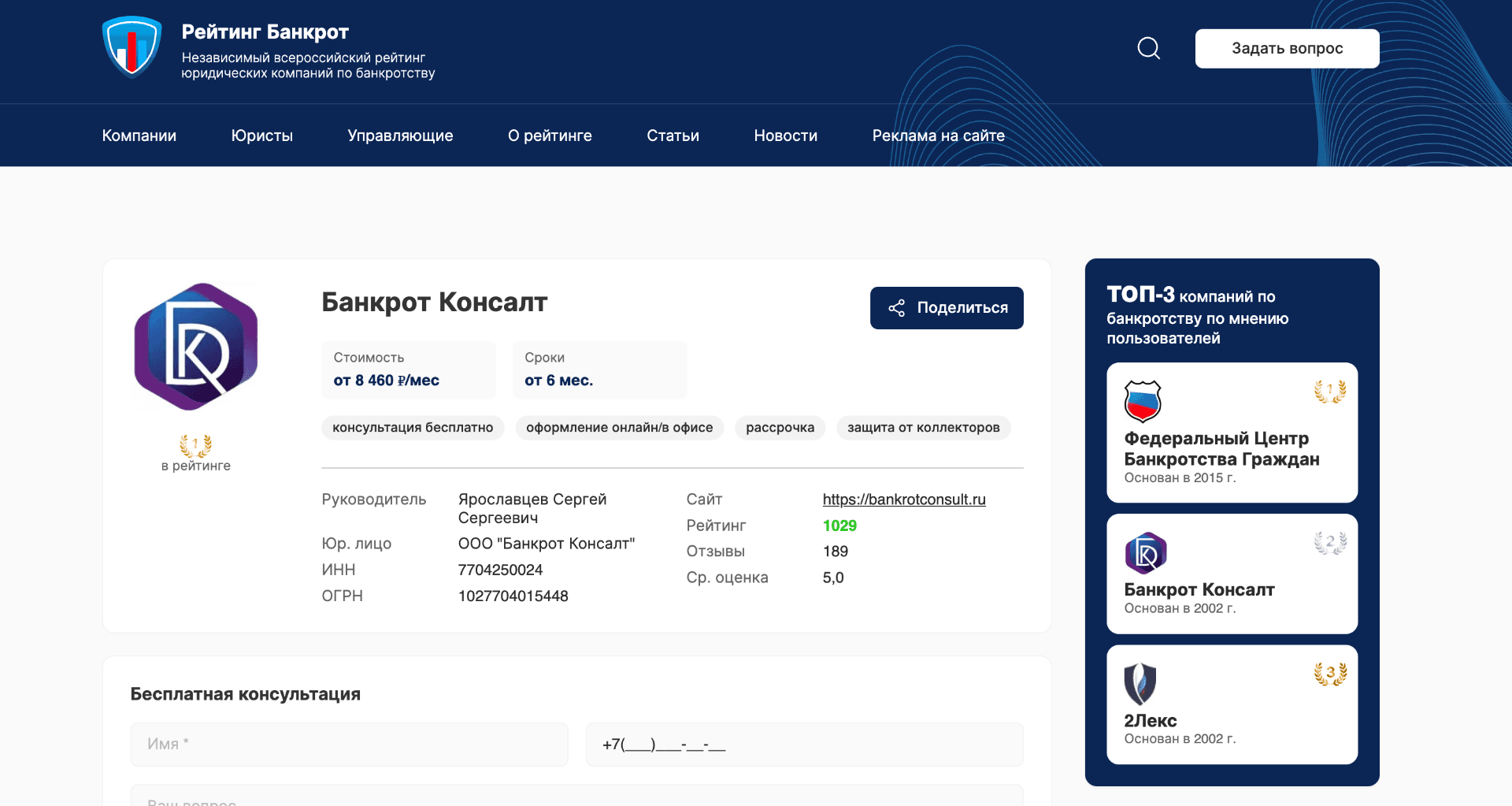The image size is (1512, 806).
Task: Click the gold number 1 laurel in sidebar
Action: coord(1330,391)
